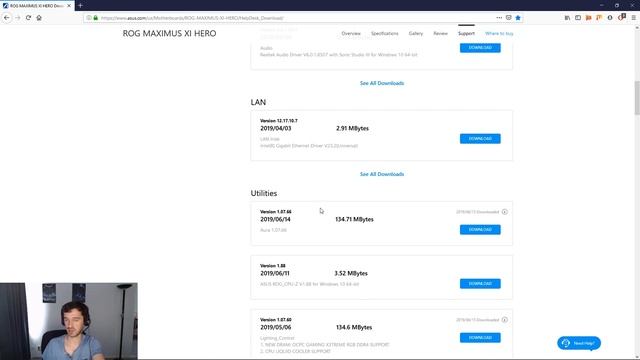Click the 134.71 MBytes file size

click(x=354, y=219)
